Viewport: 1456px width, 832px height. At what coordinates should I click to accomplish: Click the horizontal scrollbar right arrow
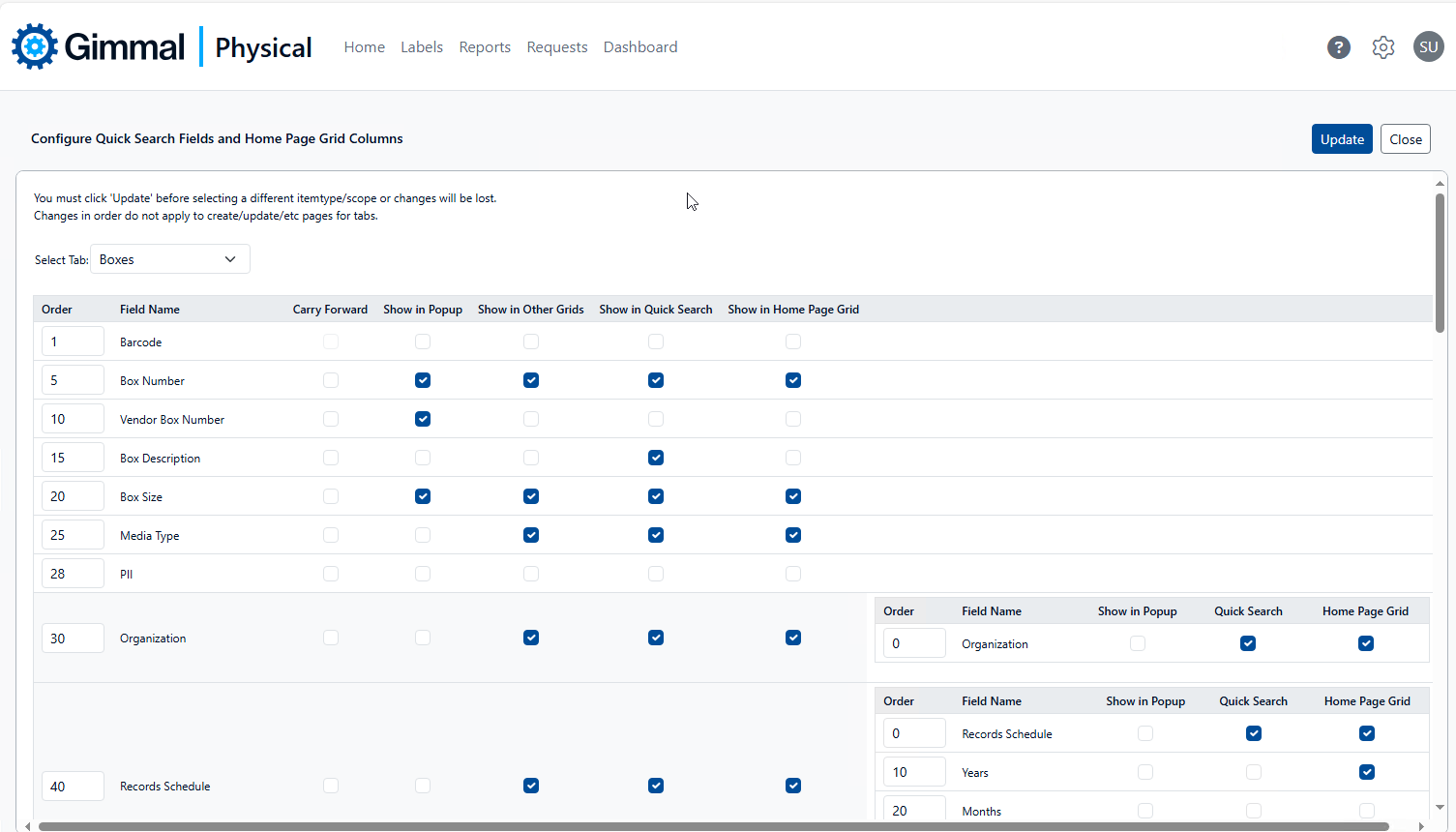point(1420,826)
